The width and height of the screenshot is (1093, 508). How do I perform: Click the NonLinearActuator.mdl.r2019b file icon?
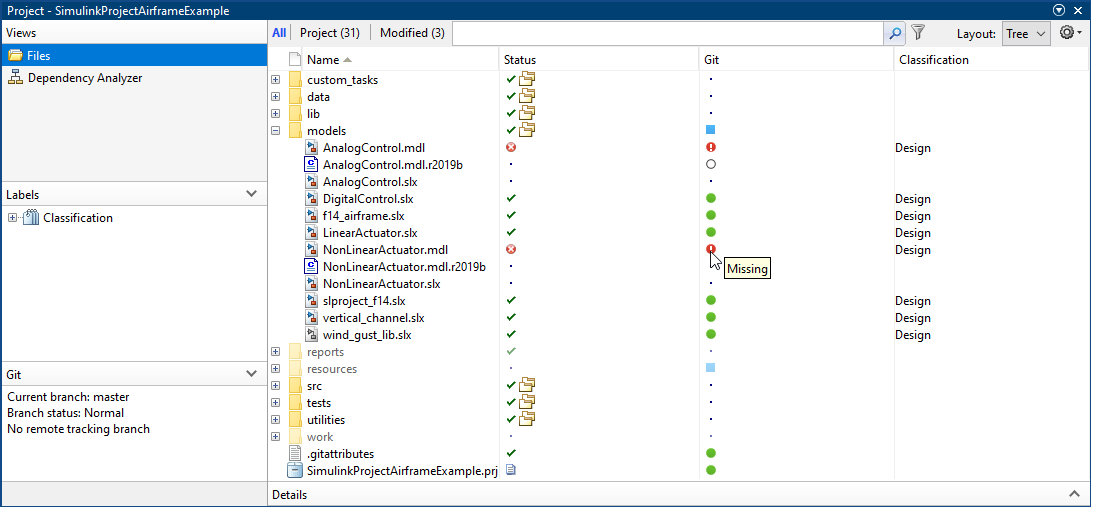click(x=312, y=267)
